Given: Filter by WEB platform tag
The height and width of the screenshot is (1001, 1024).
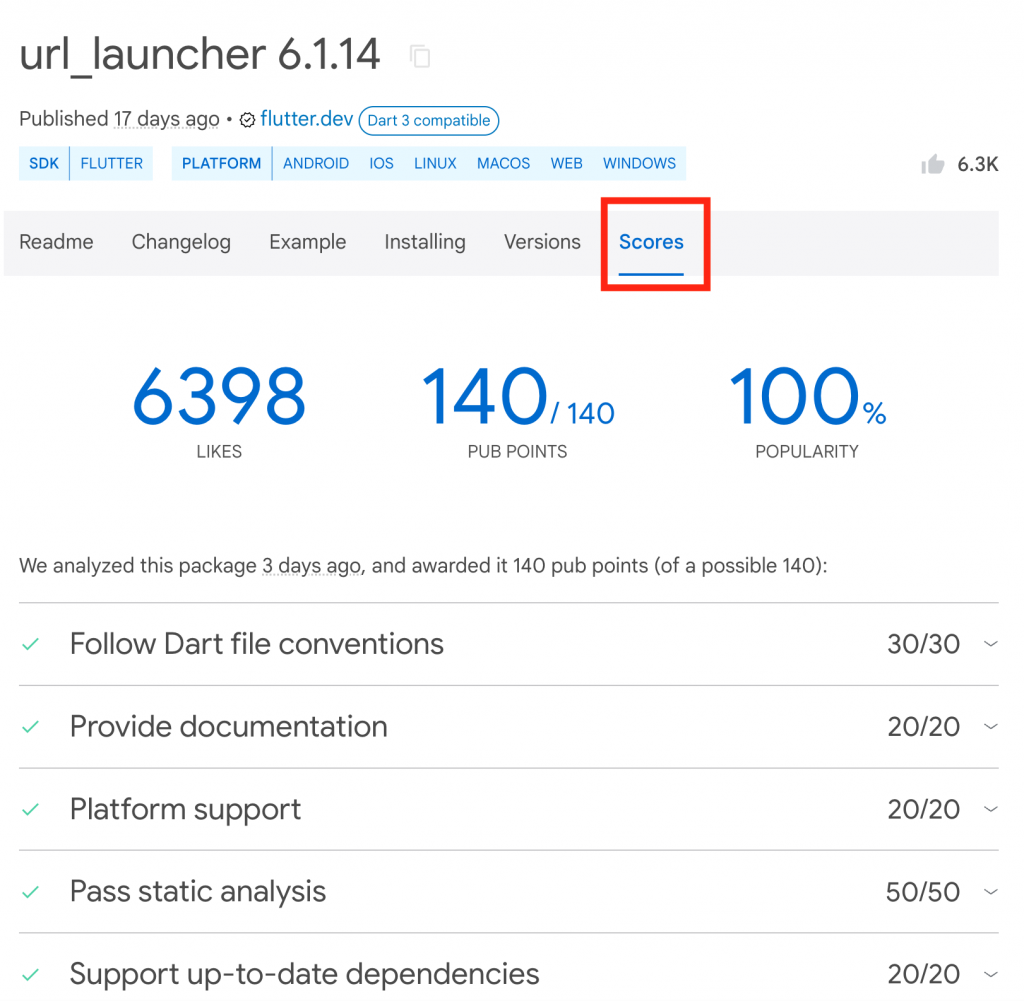Looking at the screenshot, I should coord(566,163).
